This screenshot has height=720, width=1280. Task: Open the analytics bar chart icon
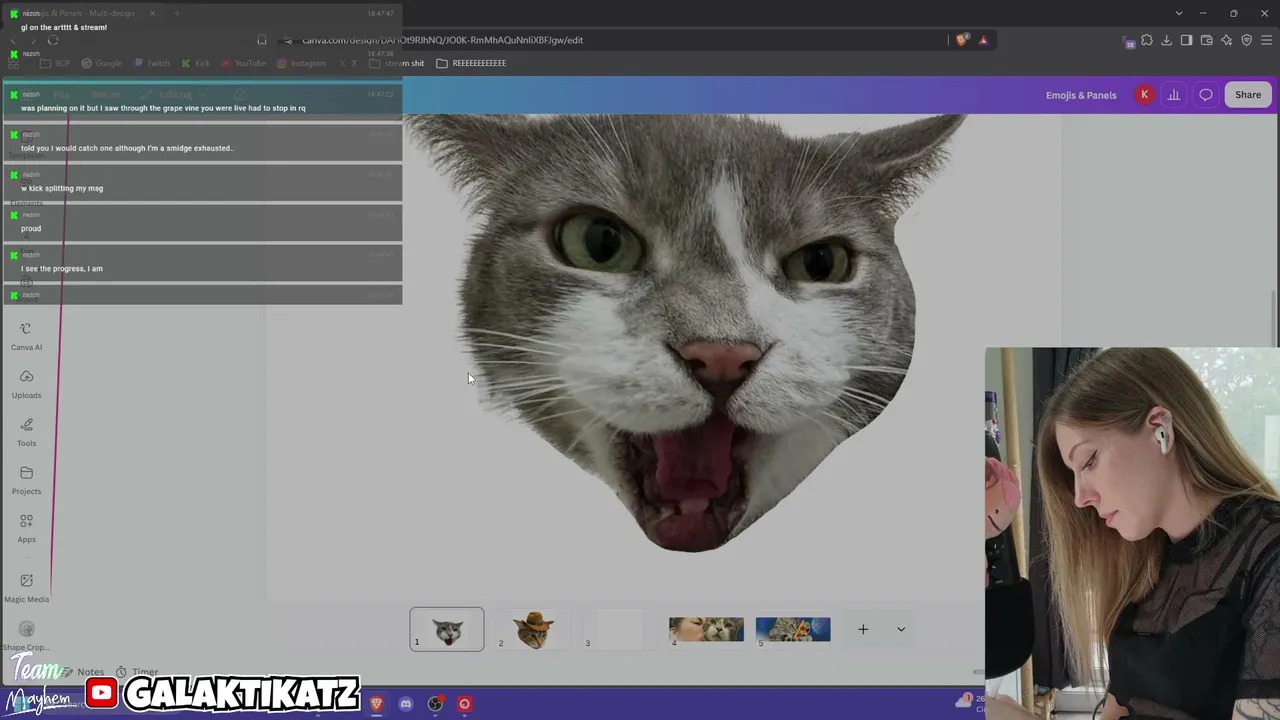pyautogui.click(x=1174, y=95)
